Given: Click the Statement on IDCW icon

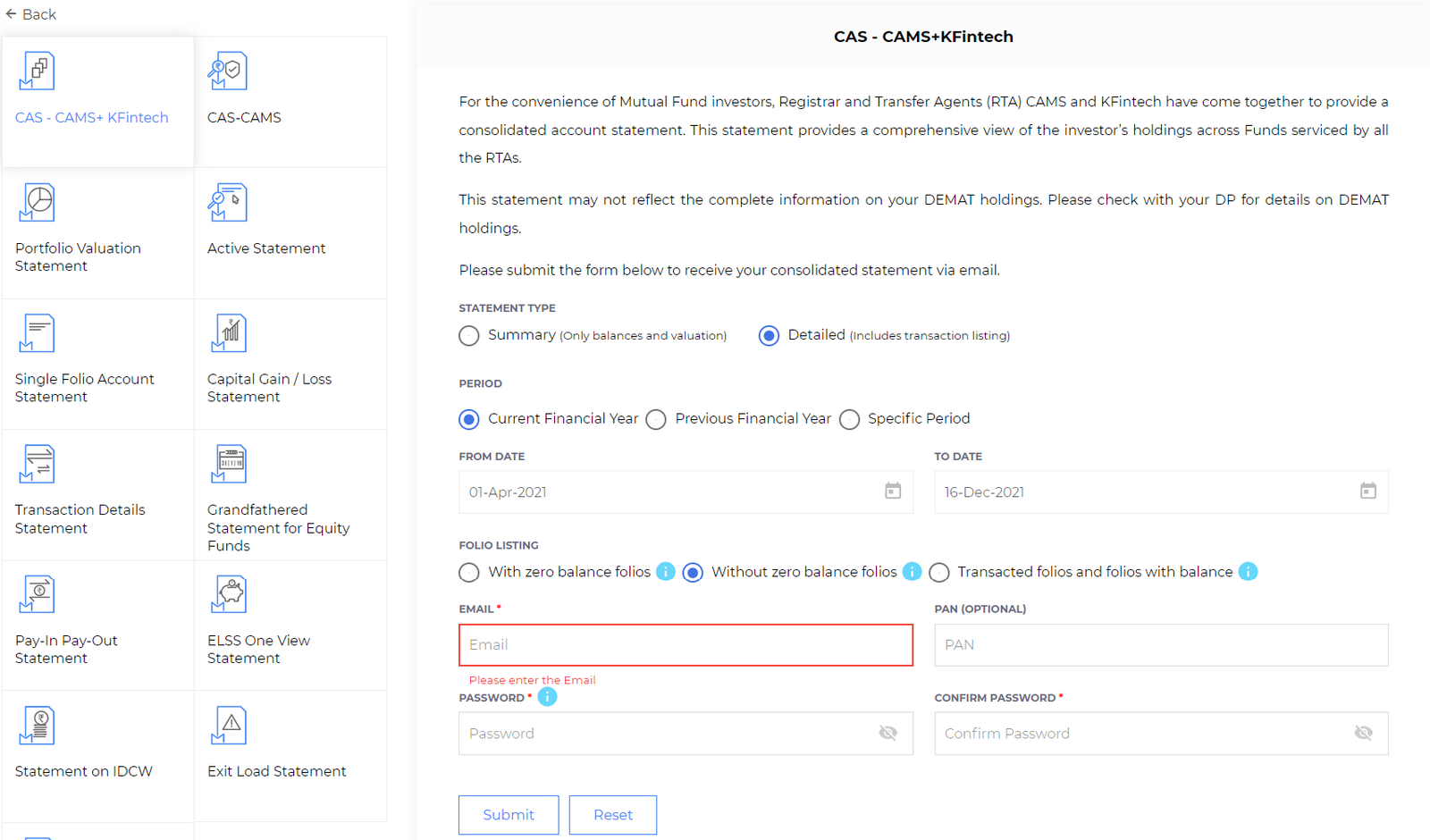Looking at the screenshot, I should (37, 725).
